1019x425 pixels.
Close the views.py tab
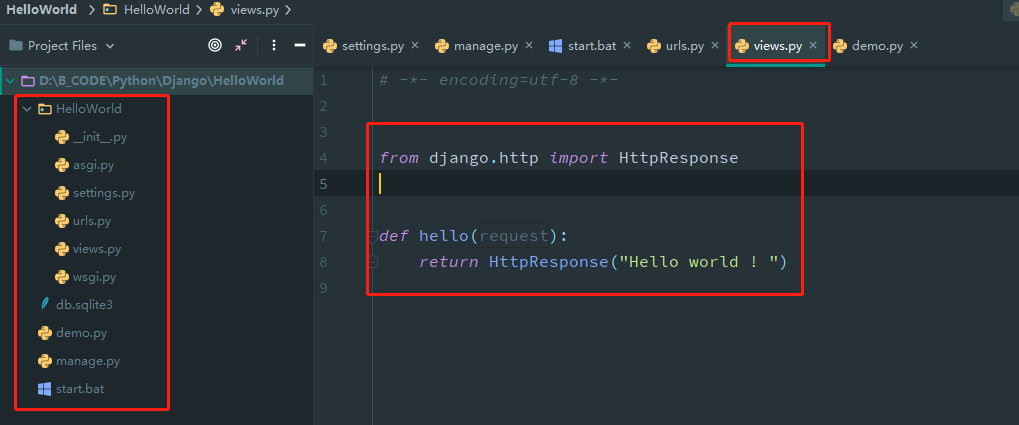click(813, 45)
